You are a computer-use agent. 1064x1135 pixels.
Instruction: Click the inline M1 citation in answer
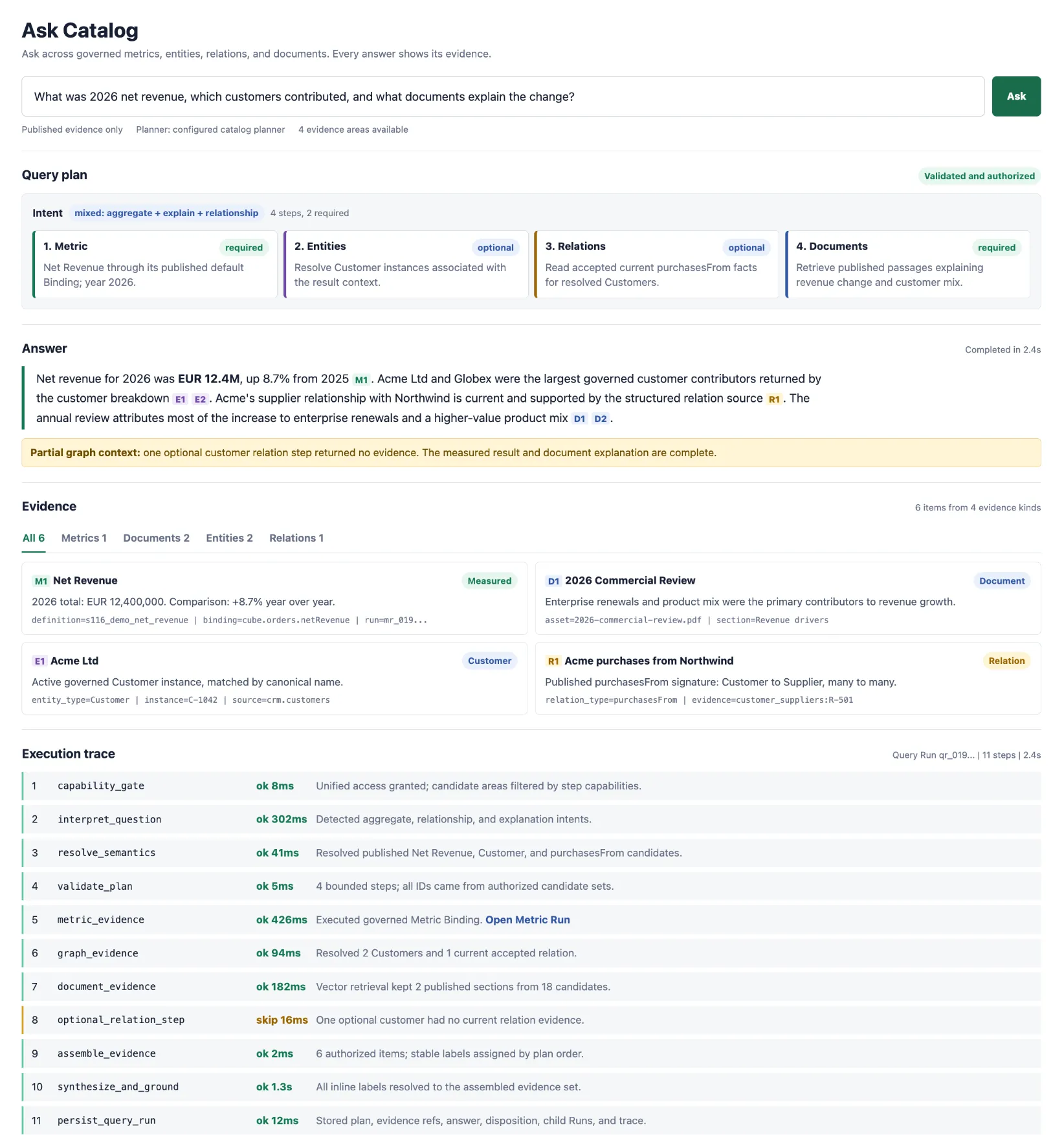coord(361,380)
